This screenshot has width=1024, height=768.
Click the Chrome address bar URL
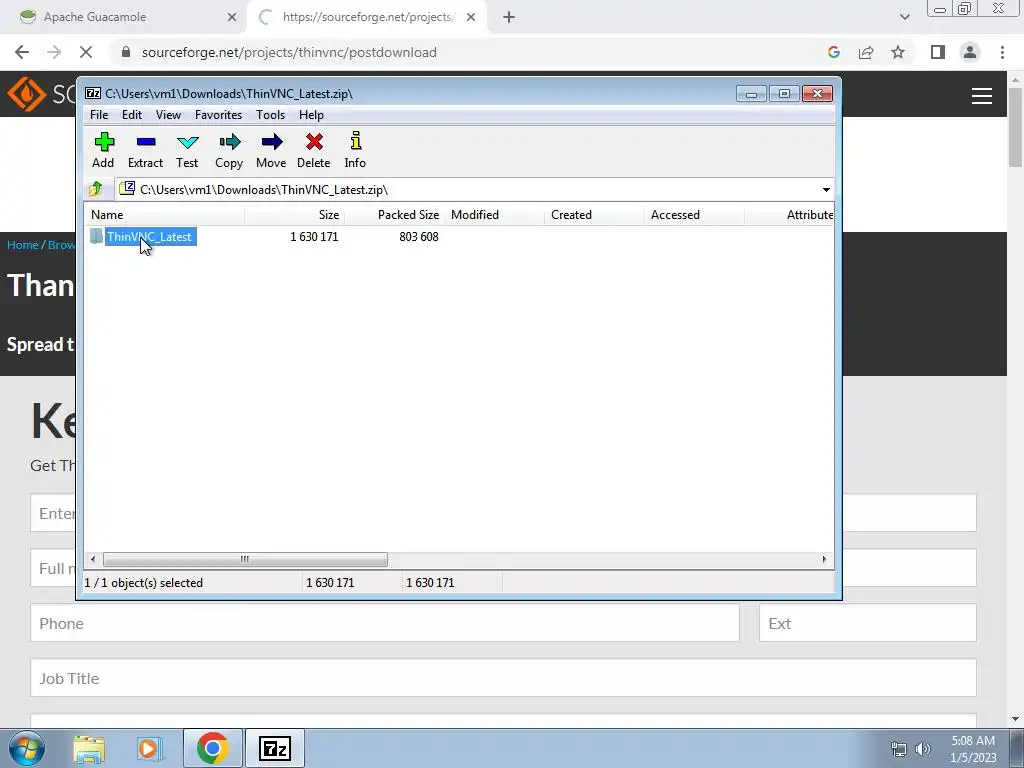pos(289,52)
